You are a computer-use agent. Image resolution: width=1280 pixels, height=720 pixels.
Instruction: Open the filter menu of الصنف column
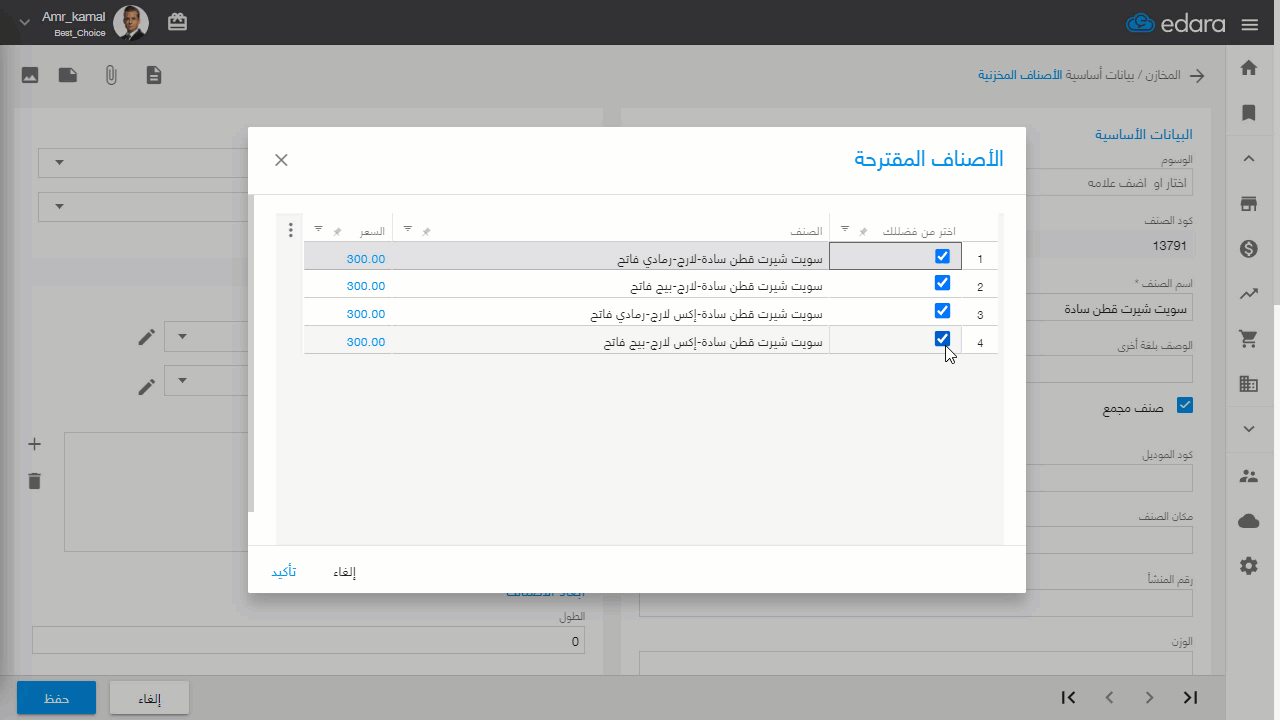(407, 229)
